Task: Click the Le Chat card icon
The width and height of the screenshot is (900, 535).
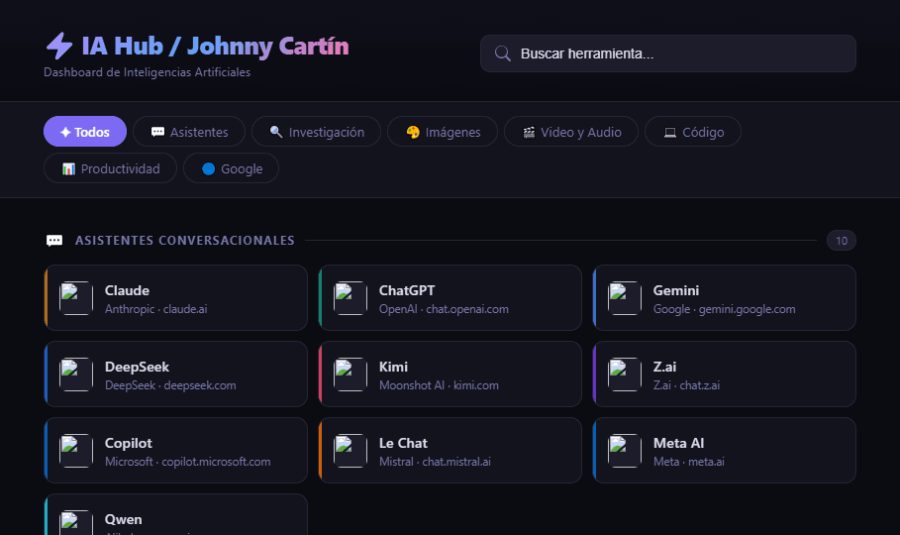Action: [x=350, y=451]
